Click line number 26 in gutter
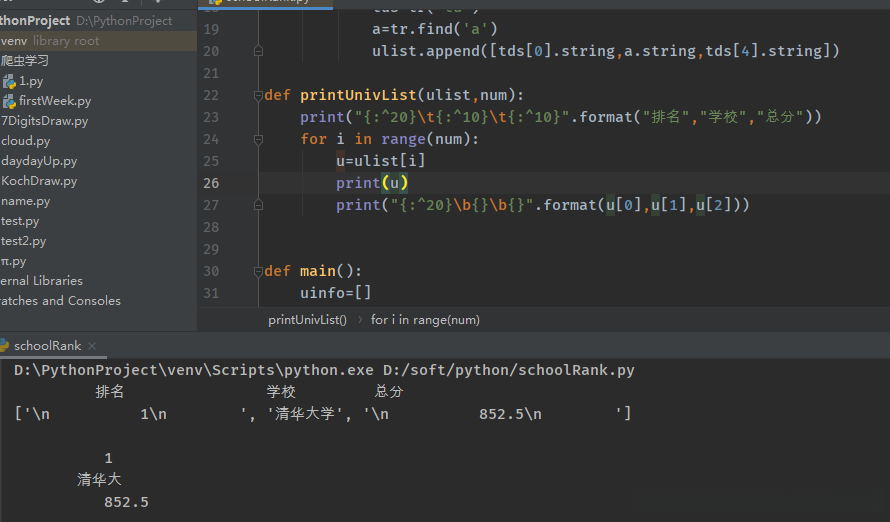This screenshot has width=890, height=522. click(211, 183)
